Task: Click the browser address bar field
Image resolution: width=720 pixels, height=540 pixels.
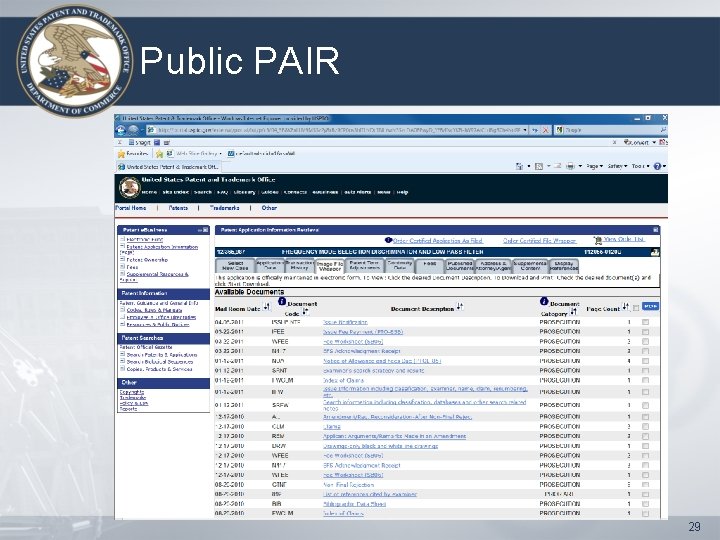Action: pos(338,130)
